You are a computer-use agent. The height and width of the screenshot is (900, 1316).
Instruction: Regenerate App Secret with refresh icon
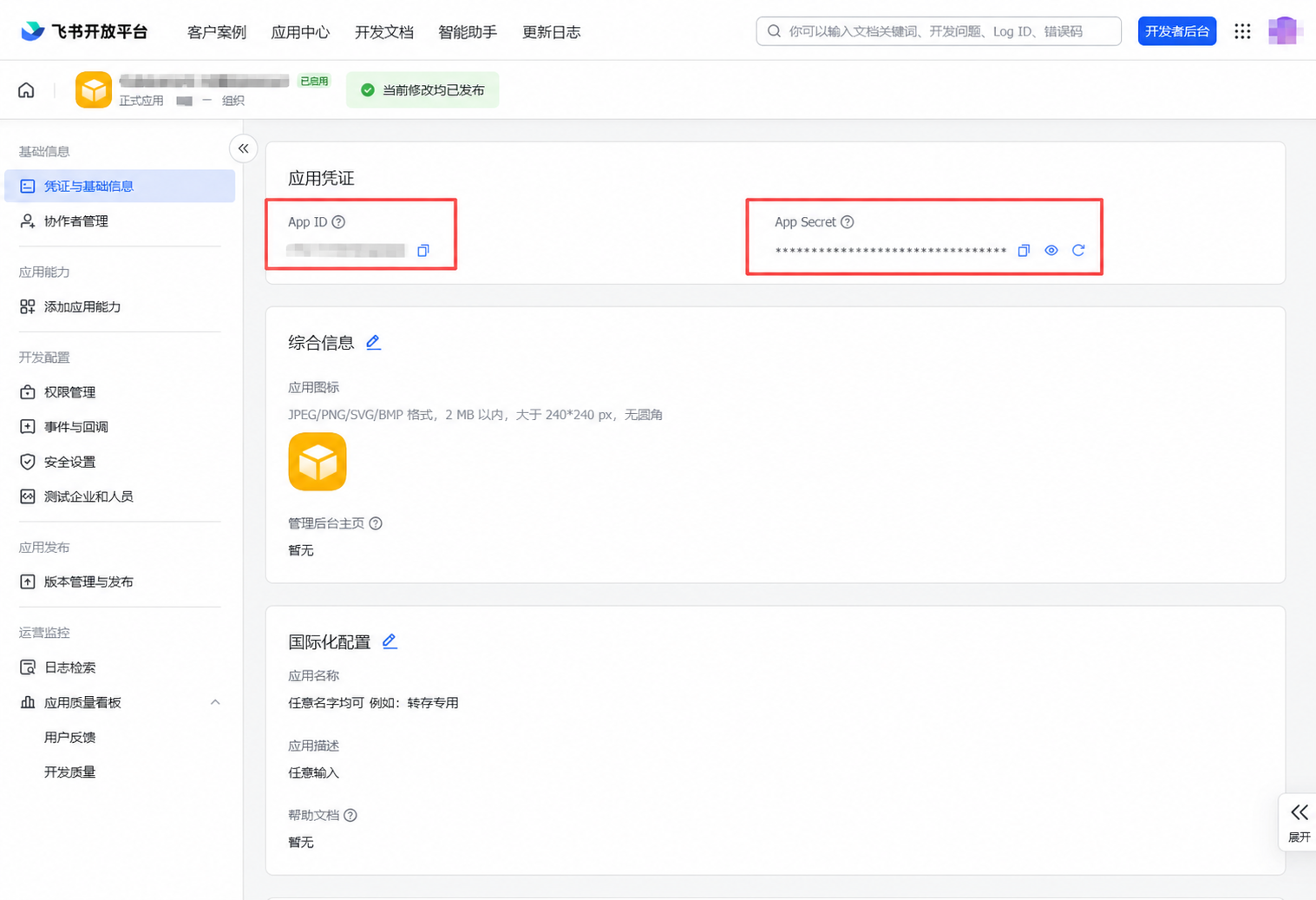pos(1078,251)
